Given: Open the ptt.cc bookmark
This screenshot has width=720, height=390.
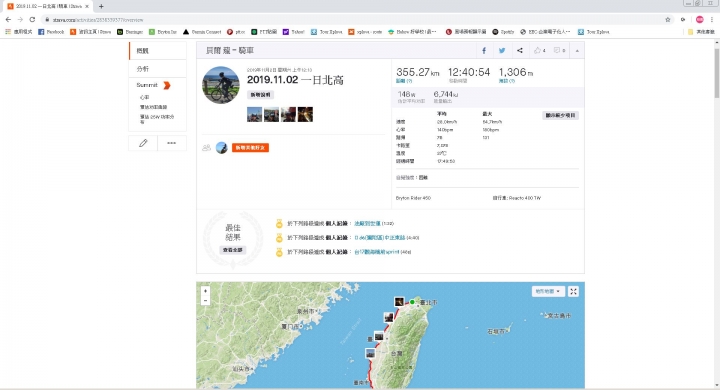Looking at the screenshot, I should click(236, 32).
